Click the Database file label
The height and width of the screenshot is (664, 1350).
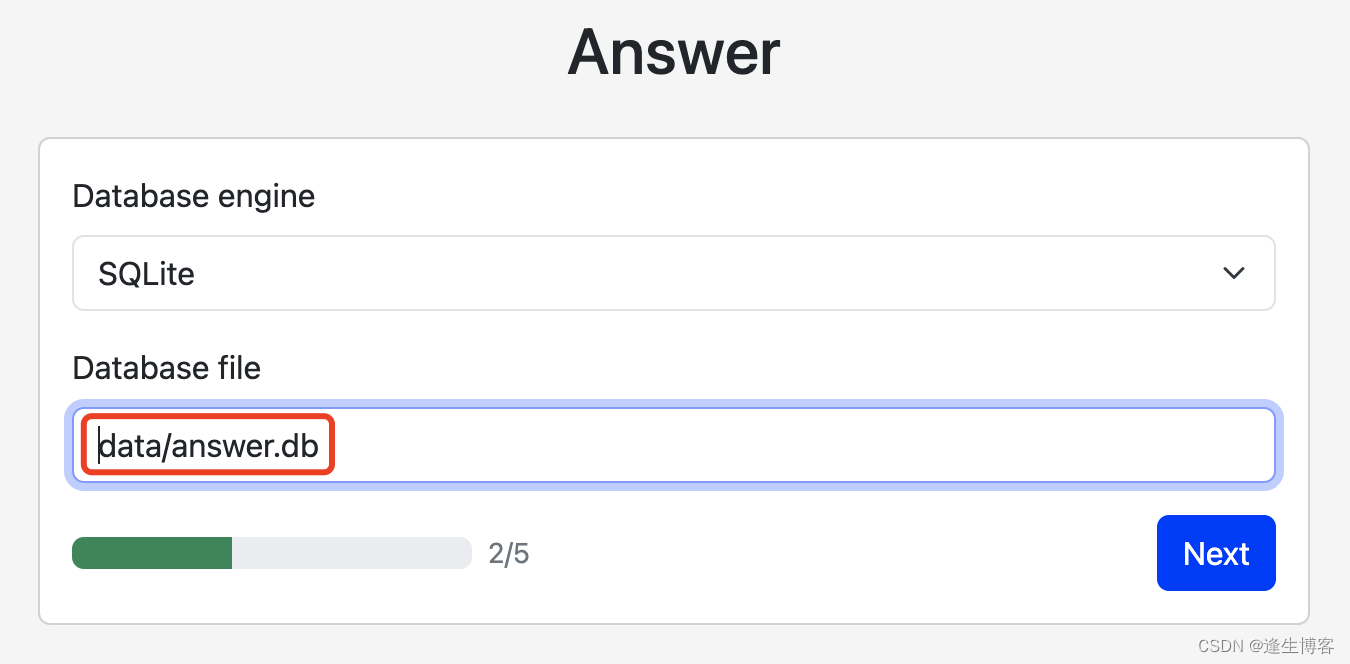coord(166,368)
